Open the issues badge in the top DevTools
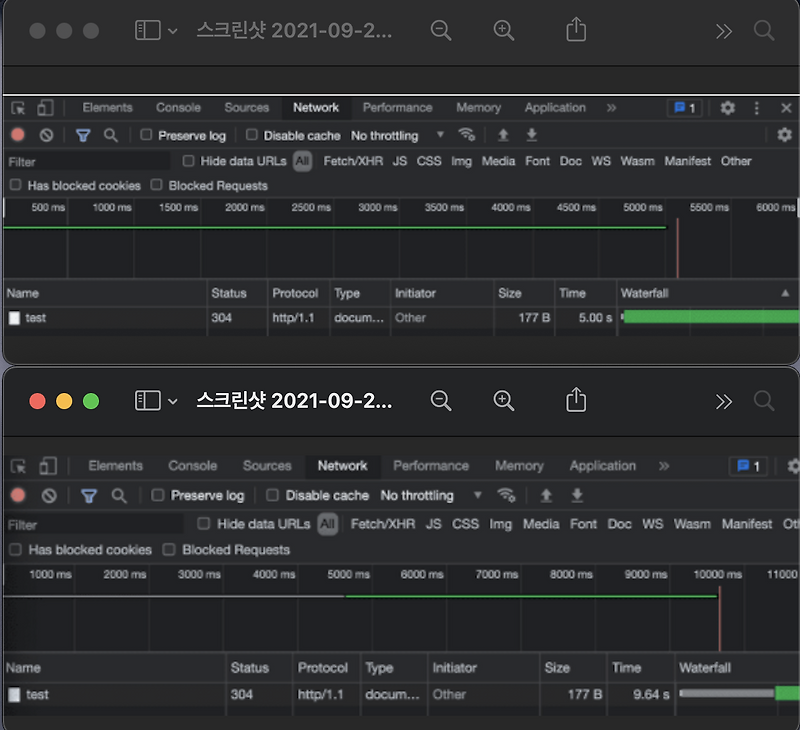 pos(685,108)
